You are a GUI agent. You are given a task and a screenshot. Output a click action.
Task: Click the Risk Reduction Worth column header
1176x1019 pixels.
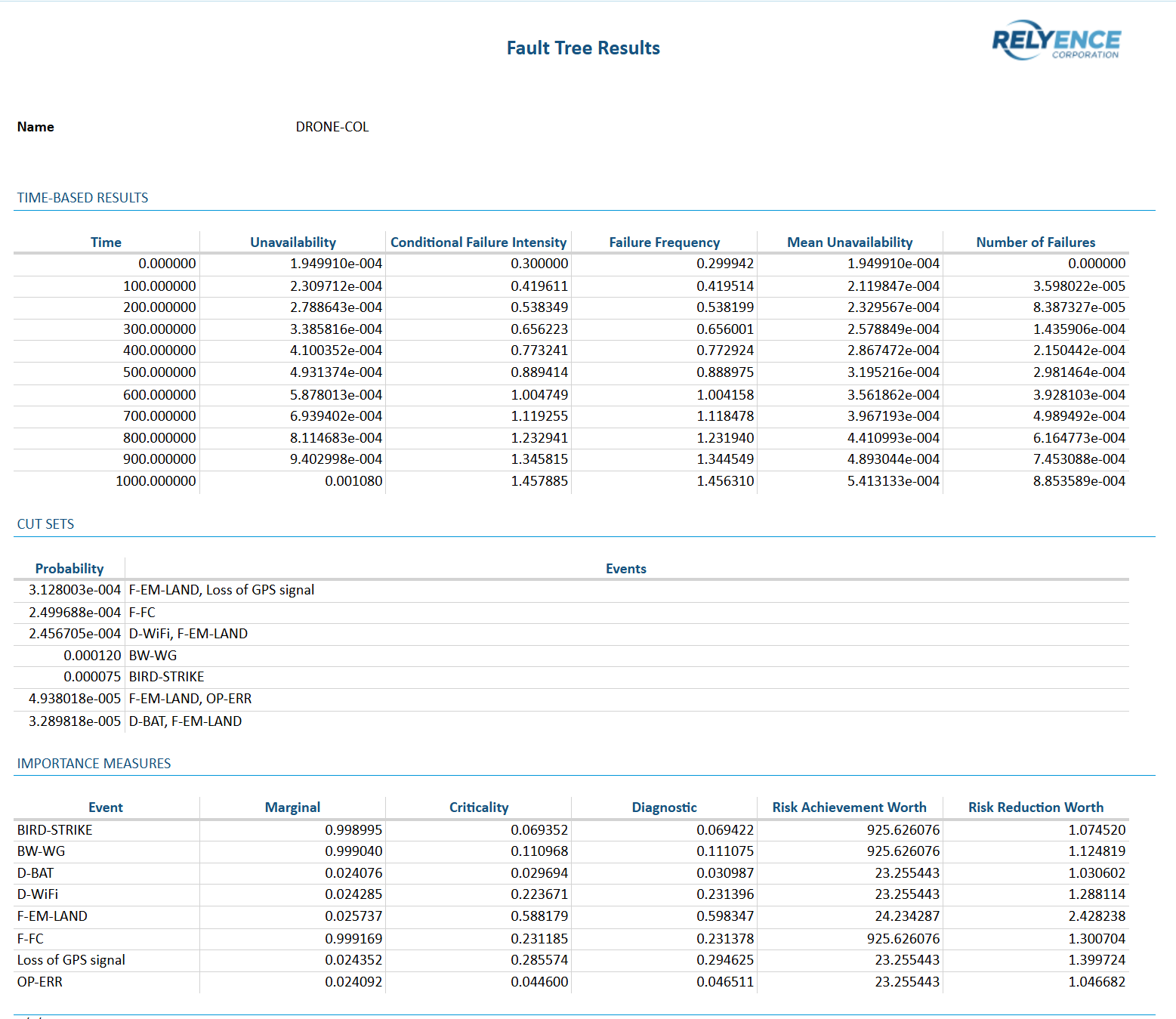point(1036,807)
